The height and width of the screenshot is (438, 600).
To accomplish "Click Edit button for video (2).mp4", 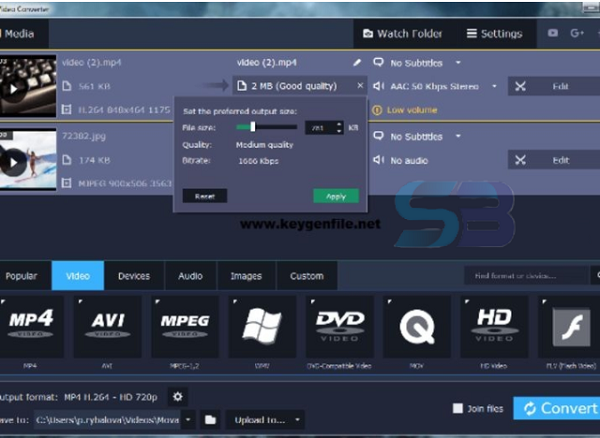I will 554,86.
